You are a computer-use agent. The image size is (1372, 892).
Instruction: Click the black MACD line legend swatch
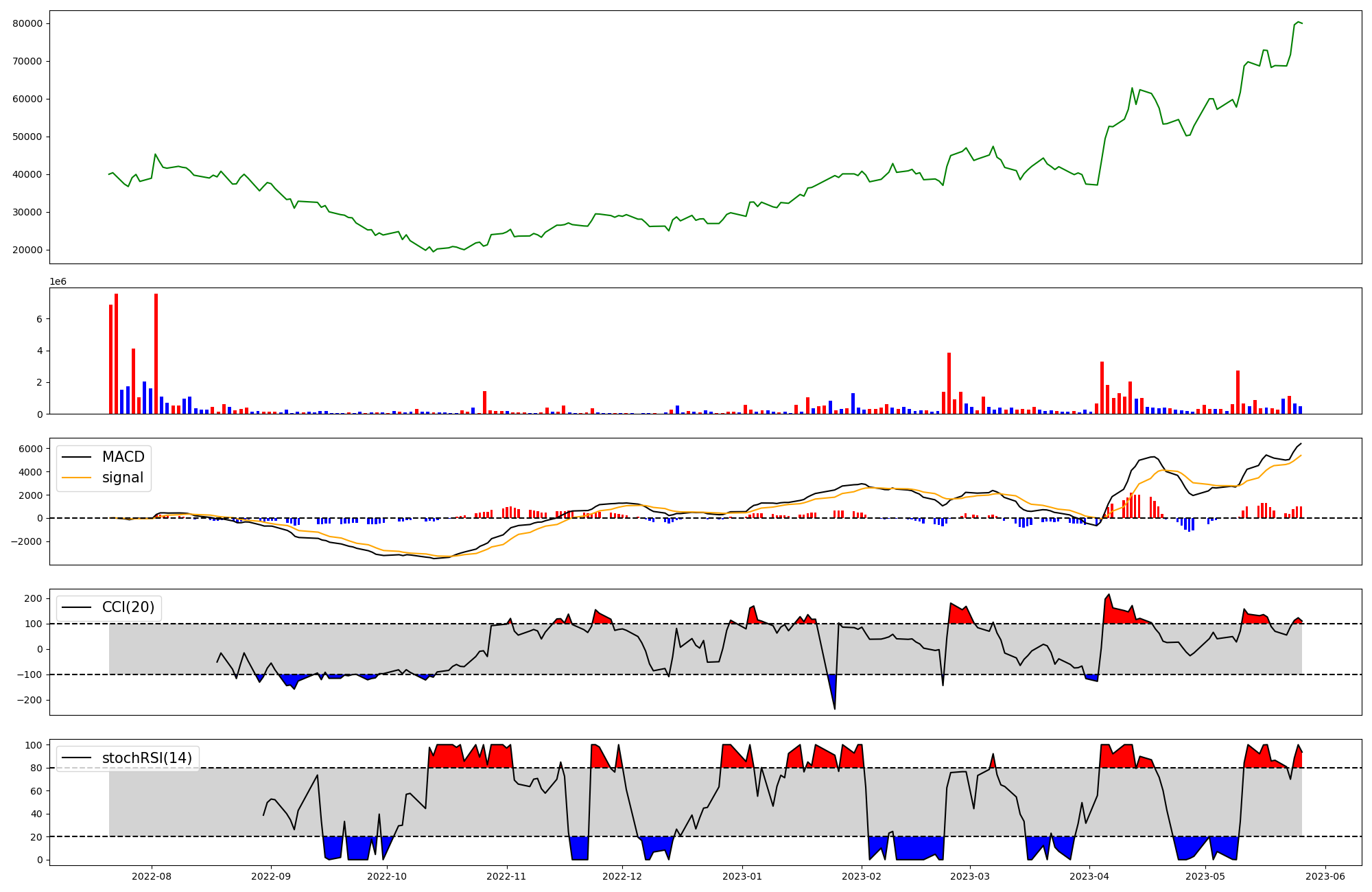(x=76, y=457)
